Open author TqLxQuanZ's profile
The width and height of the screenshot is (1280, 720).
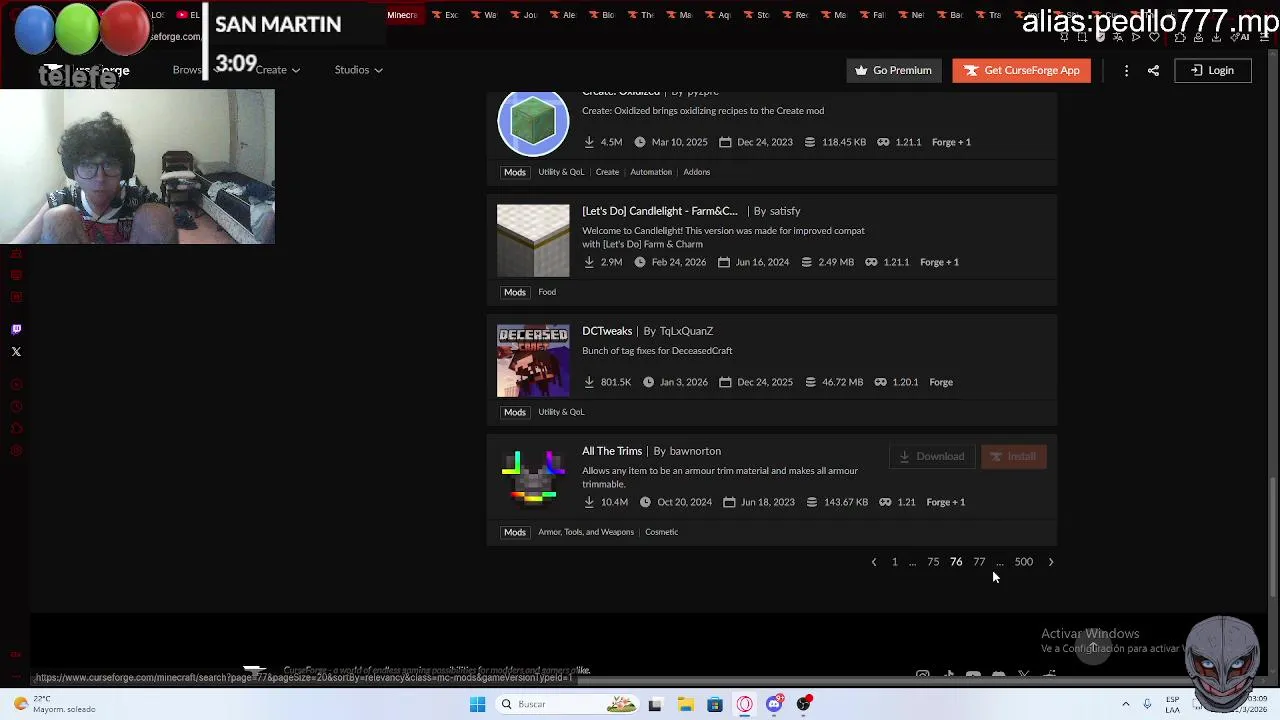point(686,331)
